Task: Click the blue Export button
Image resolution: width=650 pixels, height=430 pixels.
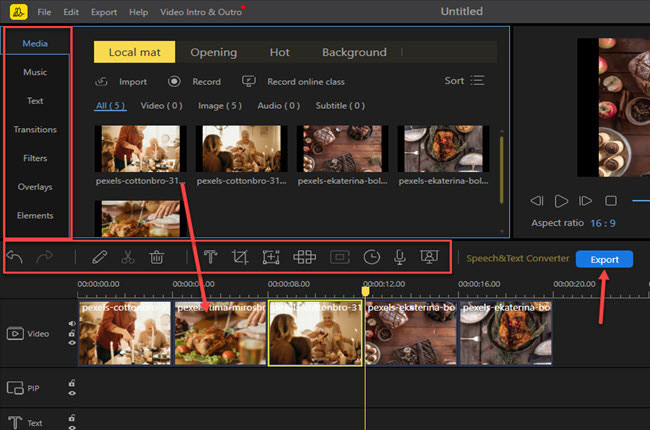Action: click(604, 259)
